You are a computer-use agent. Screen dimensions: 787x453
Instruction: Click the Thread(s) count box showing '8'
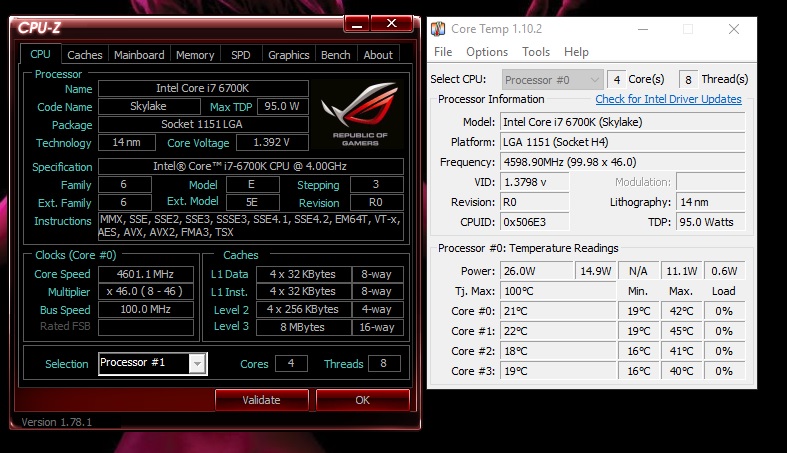click(x=688, y=80)
